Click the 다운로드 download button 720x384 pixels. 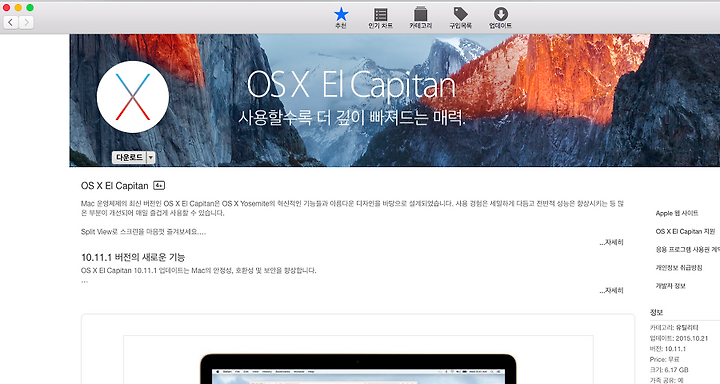[129, 158]
